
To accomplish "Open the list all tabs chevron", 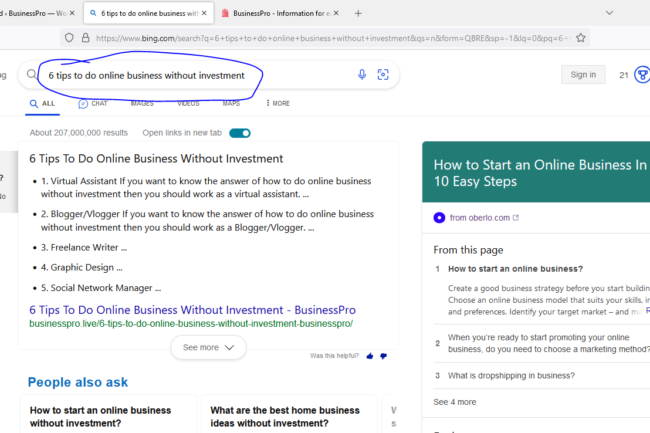I will (609, 13).
